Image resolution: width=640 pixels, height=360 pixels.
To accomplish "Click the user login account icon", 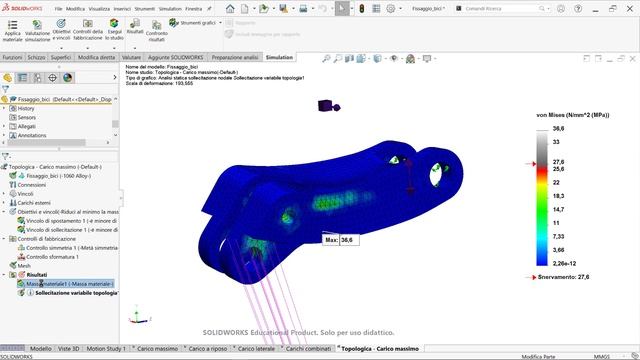I will pos(561,8).
